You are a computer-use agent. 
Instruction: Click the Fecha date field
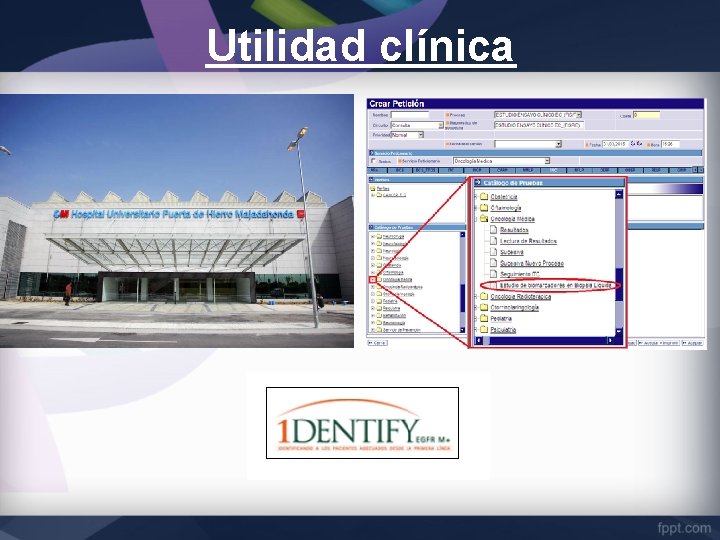coord(615,144)
